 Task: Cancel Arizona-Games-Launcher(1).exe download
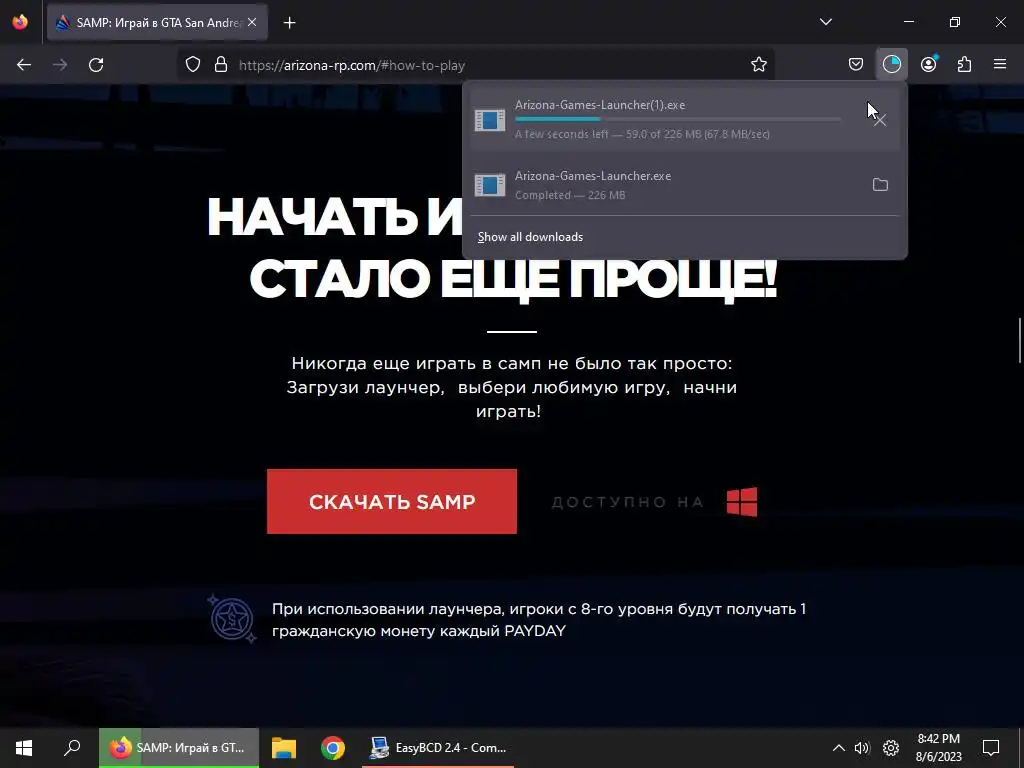[880, 120]
